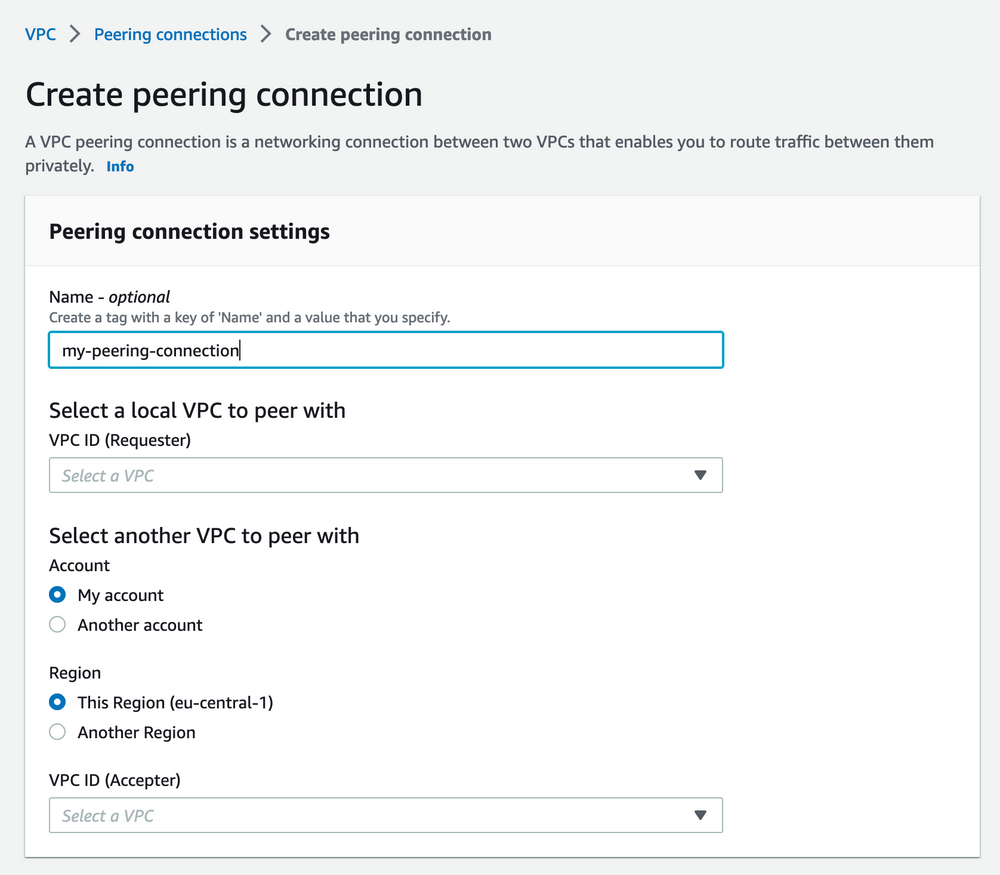Open the VPC ID (Requester) dropdown

pos(385,475)
